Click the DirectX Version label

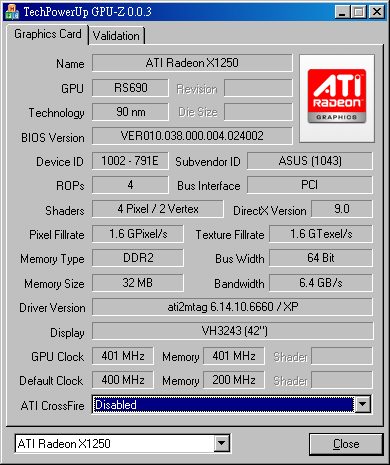point(270,211)
